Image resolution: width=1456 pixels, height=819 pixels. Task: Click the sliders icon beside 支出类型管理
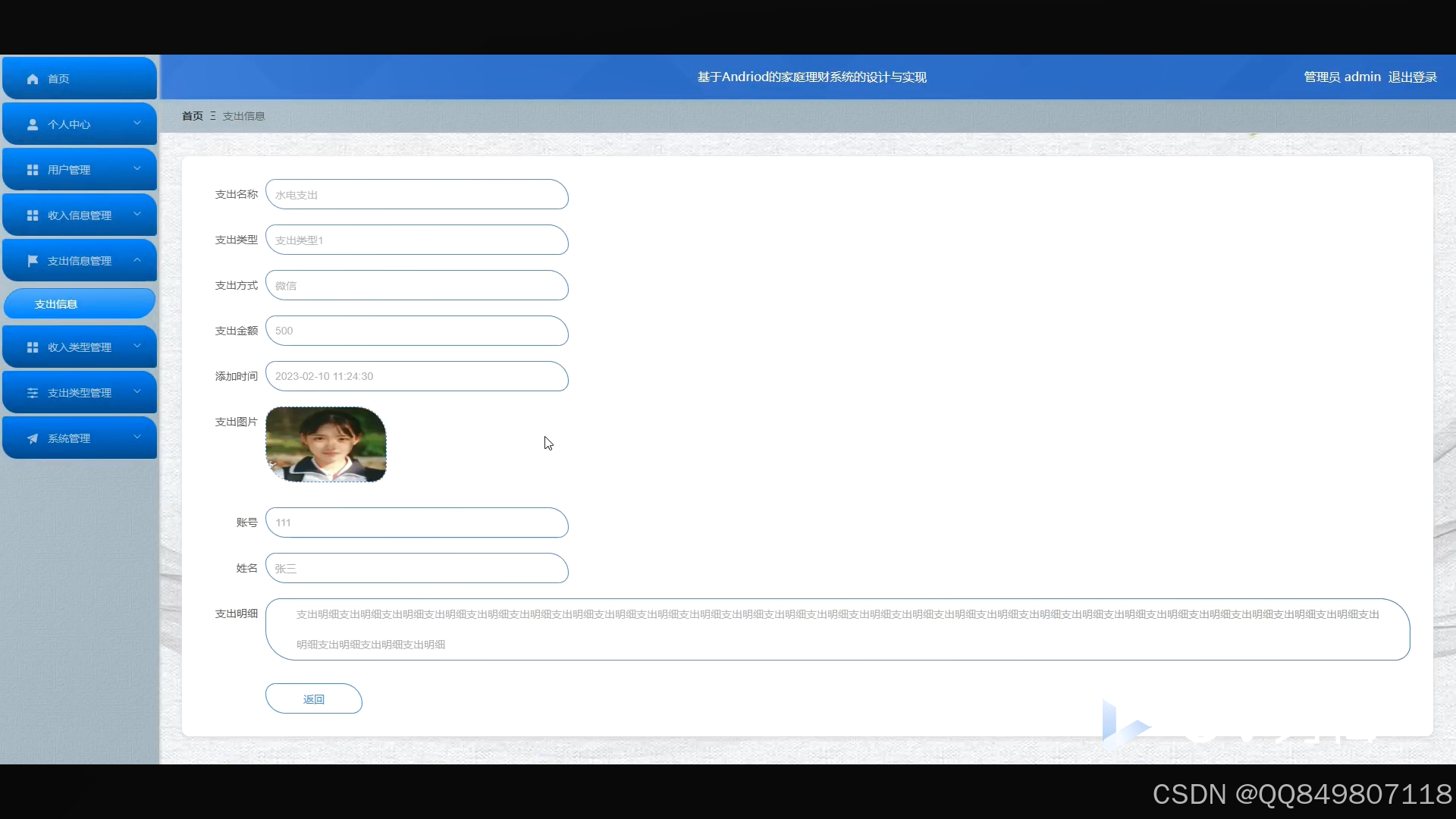tap(33, 393)
